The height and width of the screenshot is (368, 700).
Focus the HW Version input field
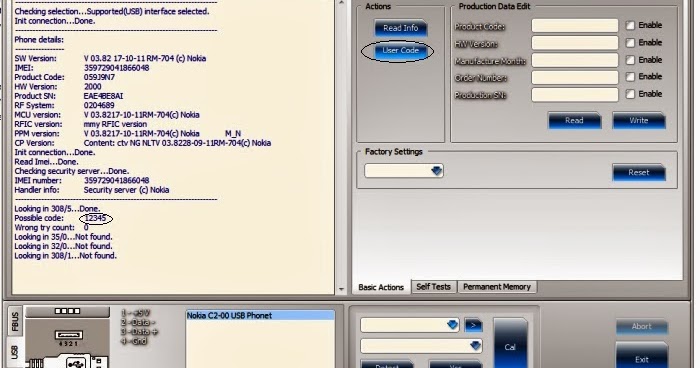click(x=575, y=43)
